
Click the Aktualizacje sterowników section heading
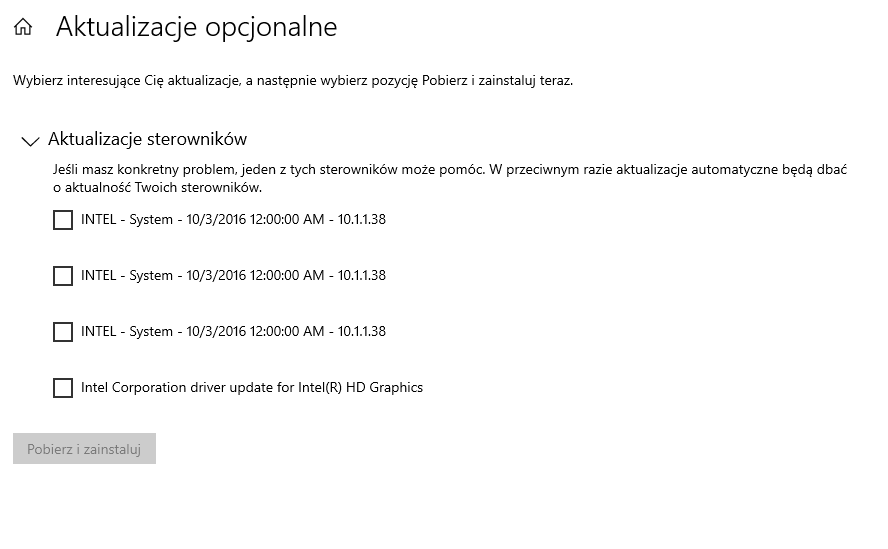[147, 139]
